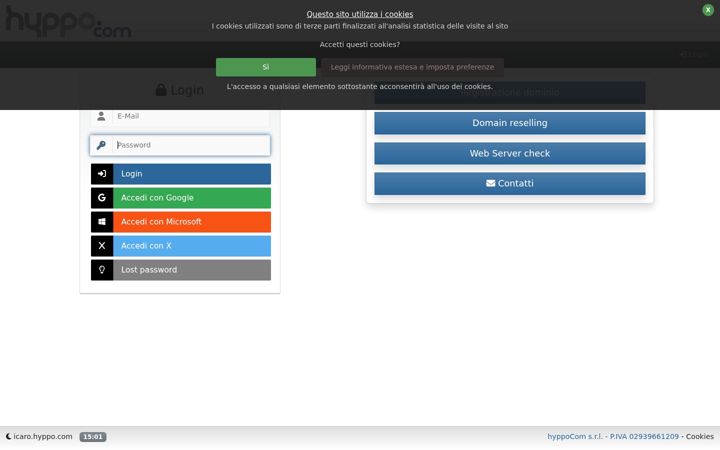Click the 15:01 timer badge
The height and width of the screenshot is (450, 720).
93,437
